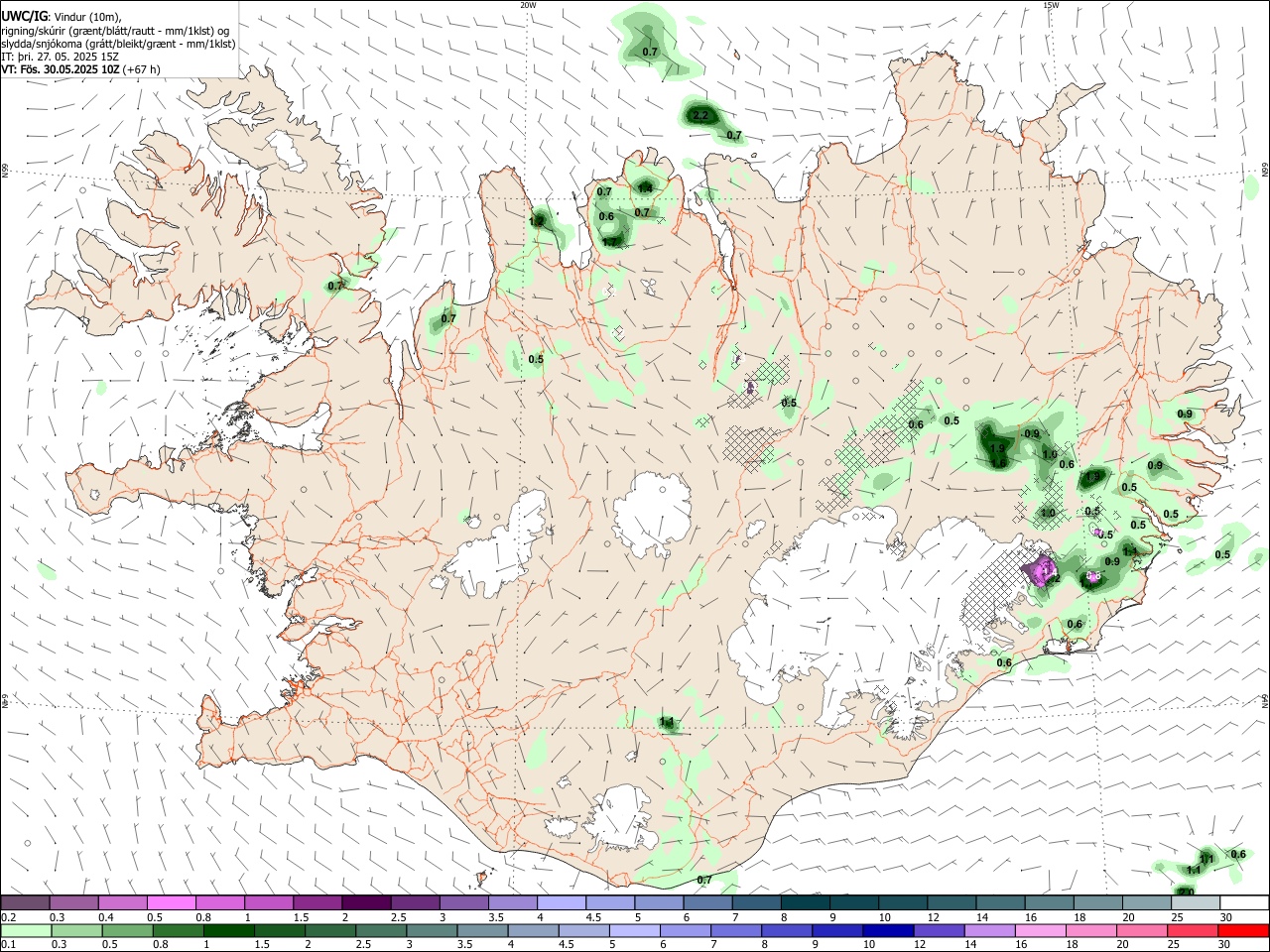Click the light green swatch labeled 0.3 on the lower scale

76,930
